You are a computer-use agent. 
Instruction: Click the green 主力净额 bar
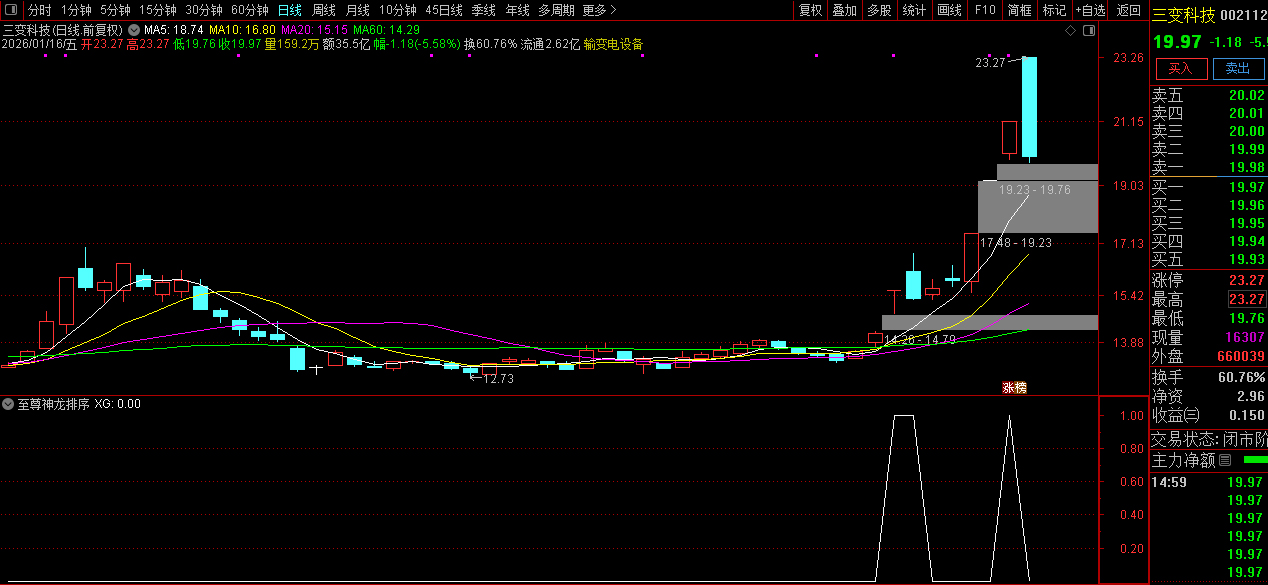pos(1254,460)
